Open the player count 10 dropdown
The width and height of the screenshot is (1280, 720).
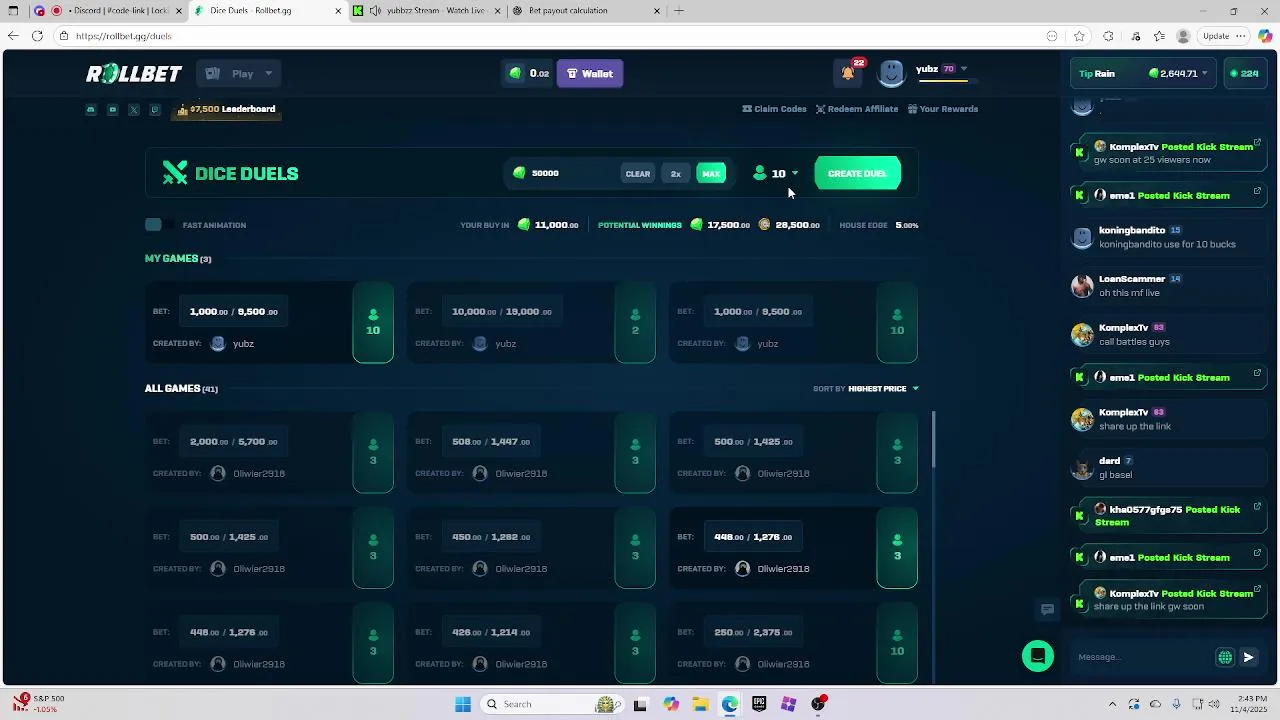[776, 173]
